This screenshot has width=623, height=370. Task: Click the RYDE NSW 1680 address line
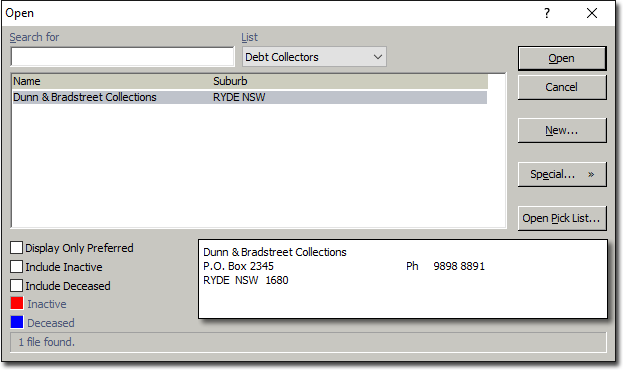246,280
